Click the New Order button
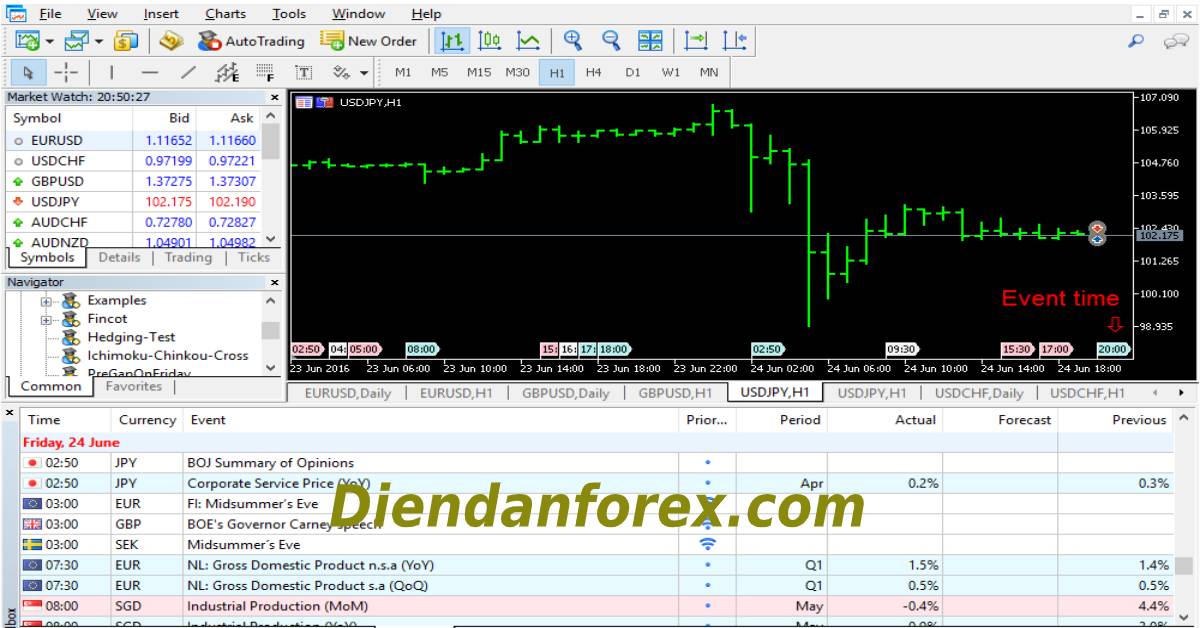 [368, 41]
